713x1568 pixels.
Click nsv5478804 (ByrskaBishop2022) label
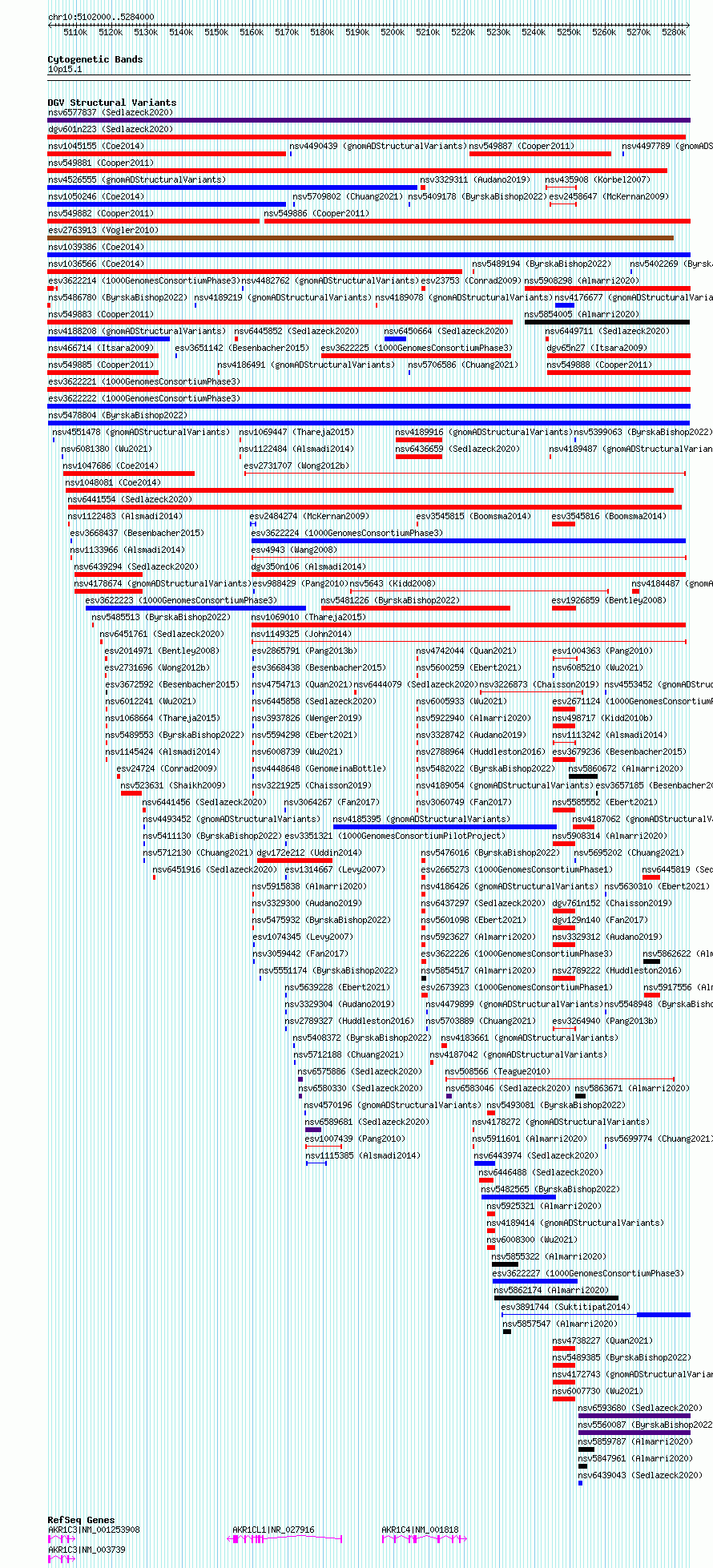[118, 415]
